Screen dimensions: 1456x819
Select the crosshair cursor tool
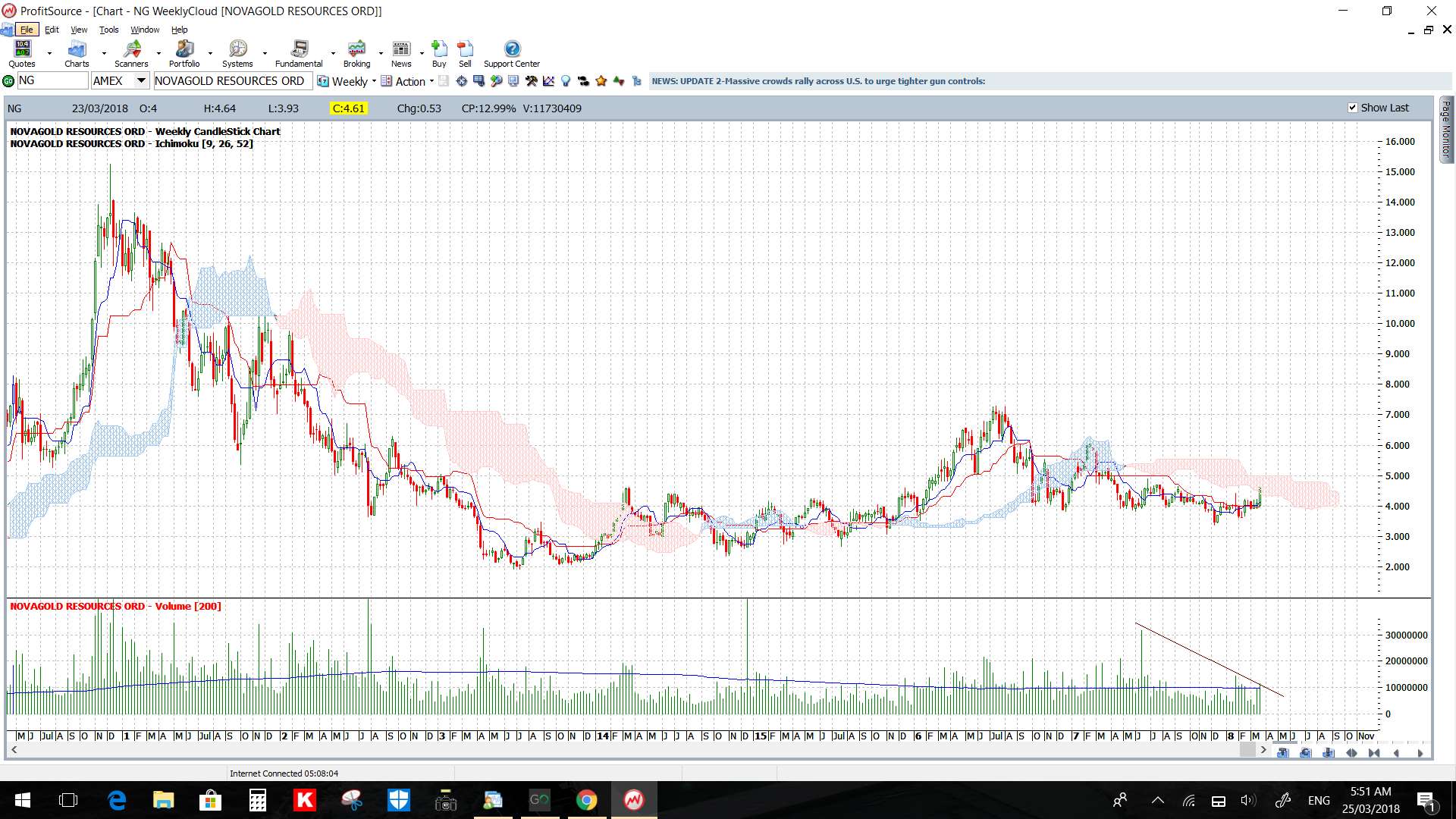click(461, 81)
